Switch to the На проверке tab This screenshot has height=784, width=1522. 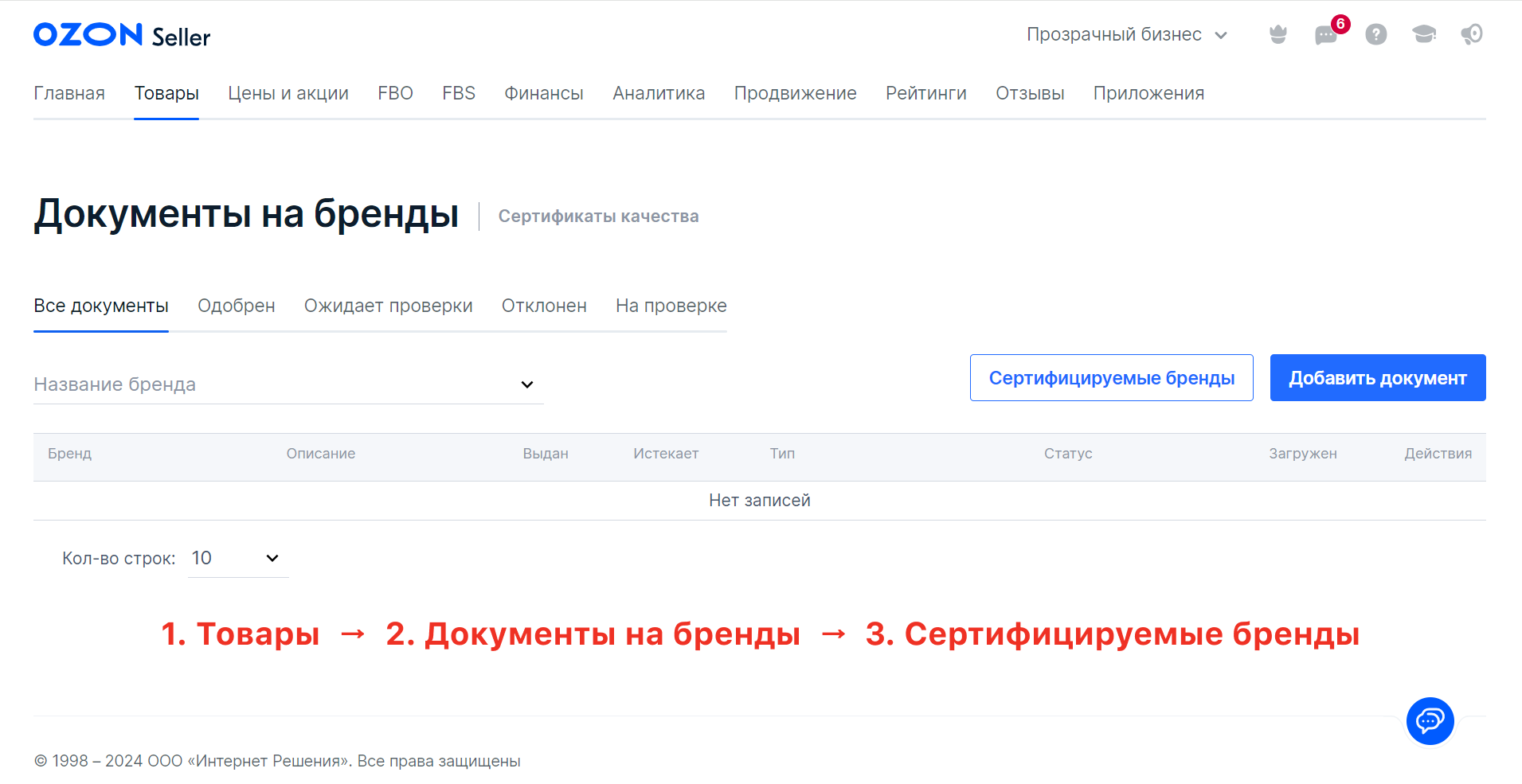pos(671,306)
